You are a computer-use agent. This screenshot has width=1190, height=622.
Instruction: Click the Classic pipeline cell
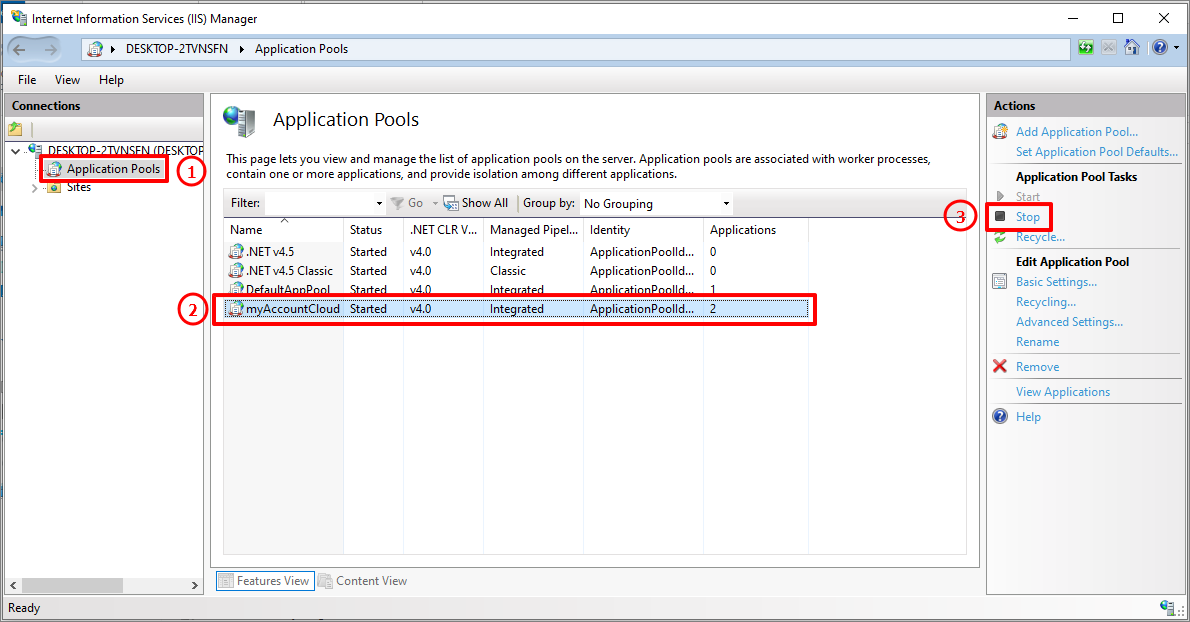click(508, 271)
